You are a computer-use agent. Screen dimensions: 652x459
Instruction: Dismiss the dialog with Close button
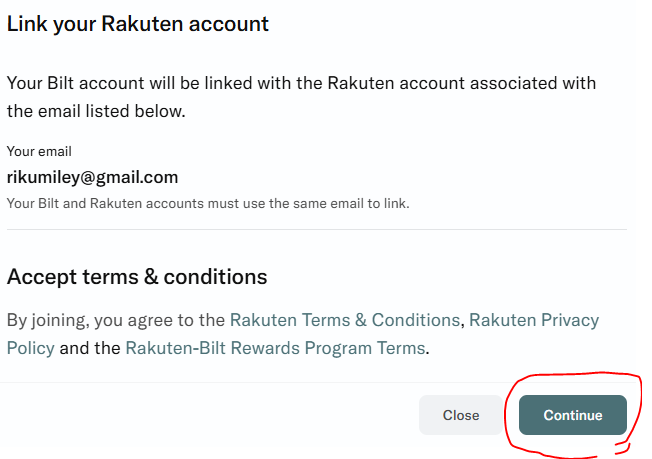pyautogui.click(x=460, y=415)
